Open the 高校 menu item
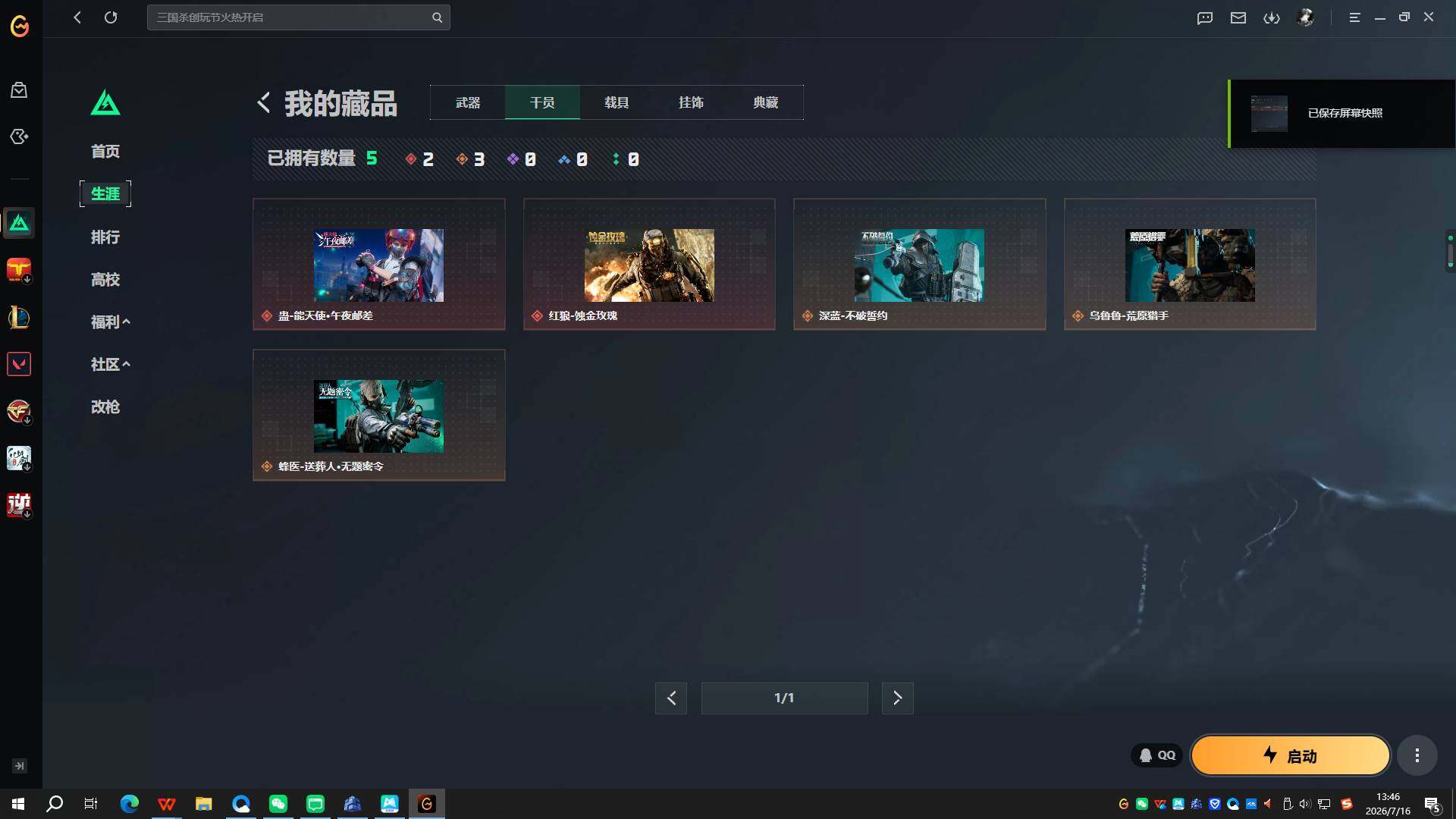 [x=105, y=279]
